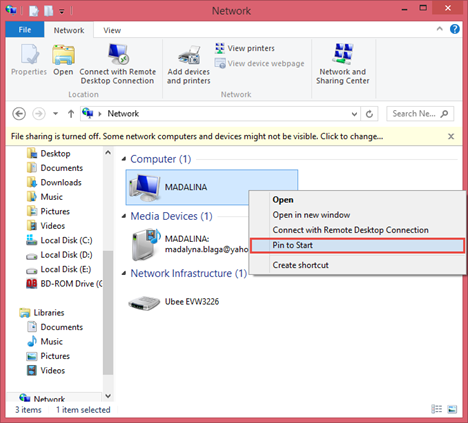Click View device webpage in ribbon
The width and height of the screenshot is (468, 423).
pos(259,63)
